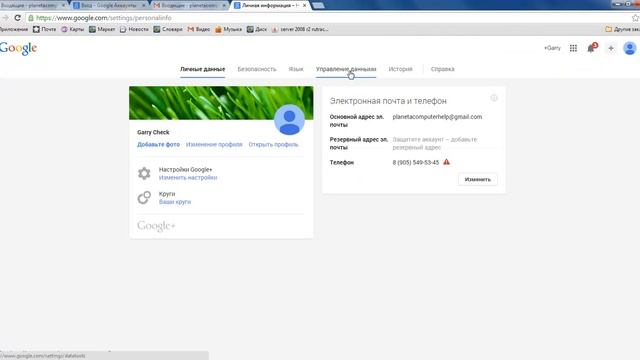Open the account avatar in header
This screenshot has width=640, height=360.
point(630,48)
